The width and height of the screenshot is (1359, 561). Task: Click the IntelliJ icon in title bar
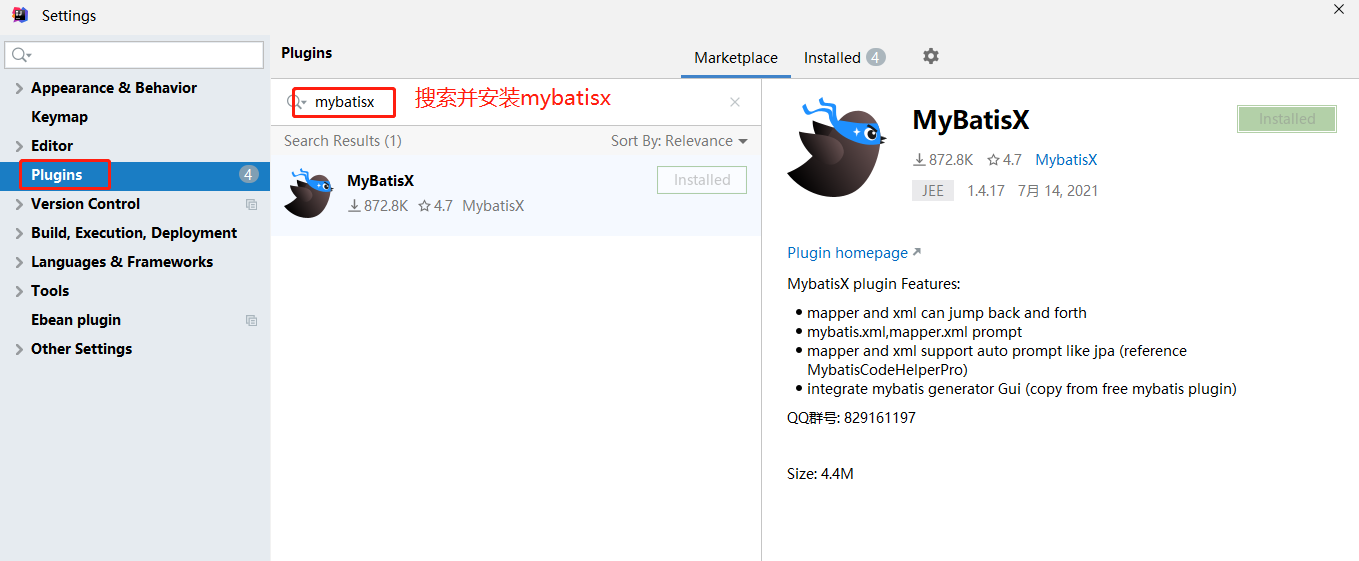[19, 15]
